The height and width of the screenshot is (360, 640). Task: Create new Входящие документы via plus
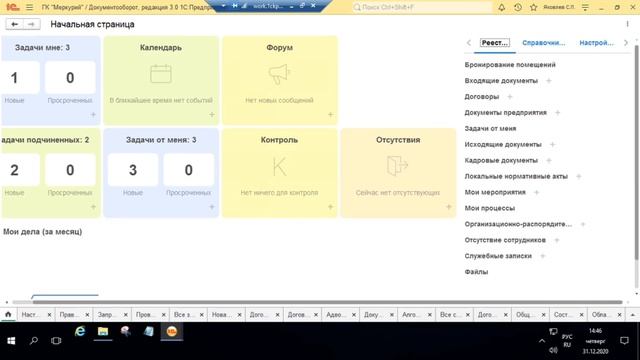coord(549,81)
